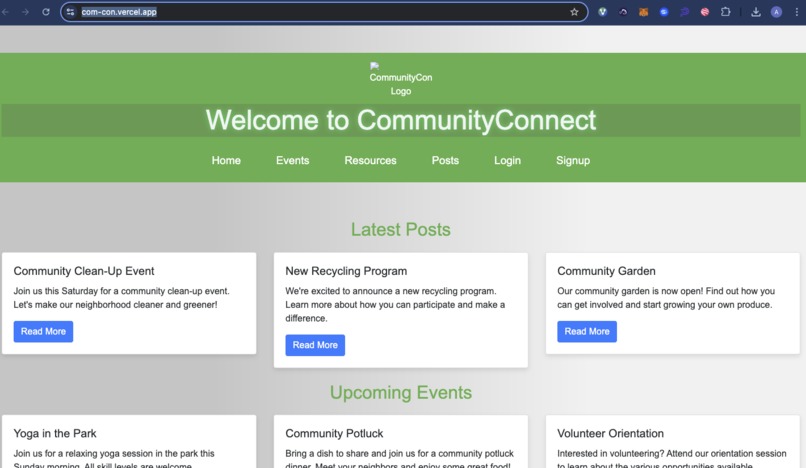This screenshot has height=468, width=806.
Task: Open the profile avatar 'A'
Action: [776, 12]
